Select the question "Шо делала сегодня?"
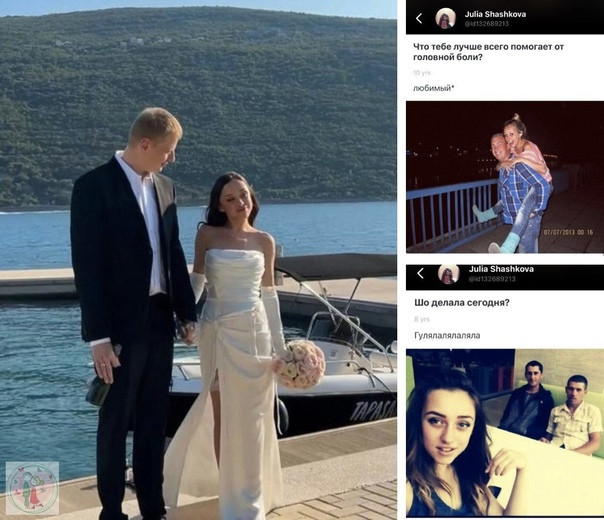 (461, 303)
